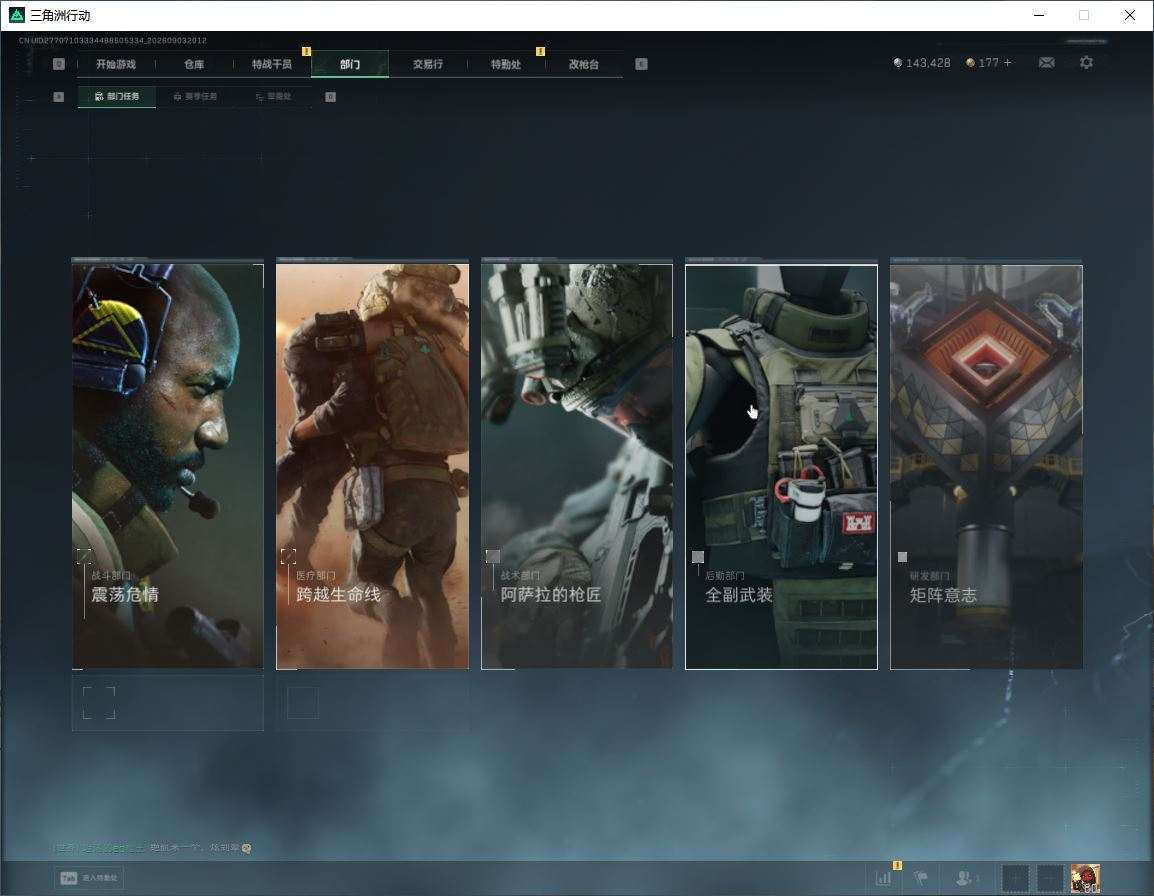Click the first empty plus team slot
This screenshot has height=896, width=1154.
(1016, 878)
